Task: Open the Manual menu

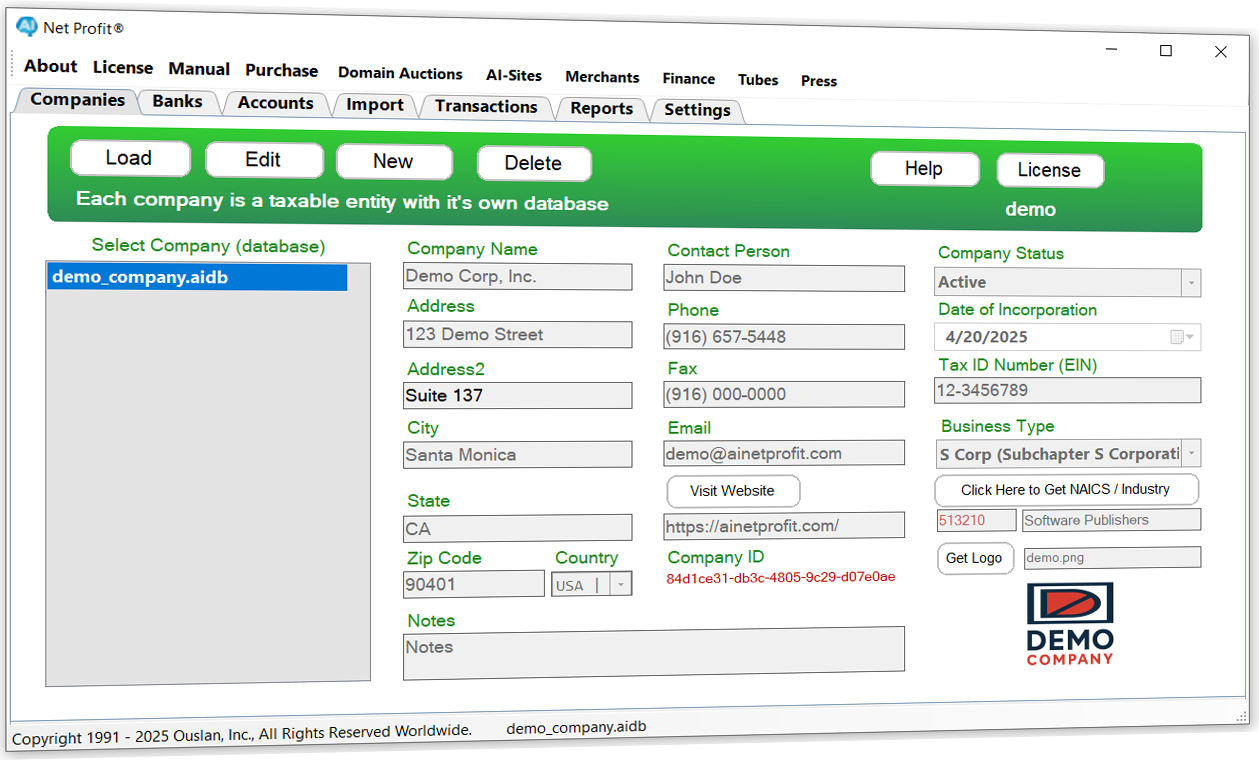Action: [199, 69]
